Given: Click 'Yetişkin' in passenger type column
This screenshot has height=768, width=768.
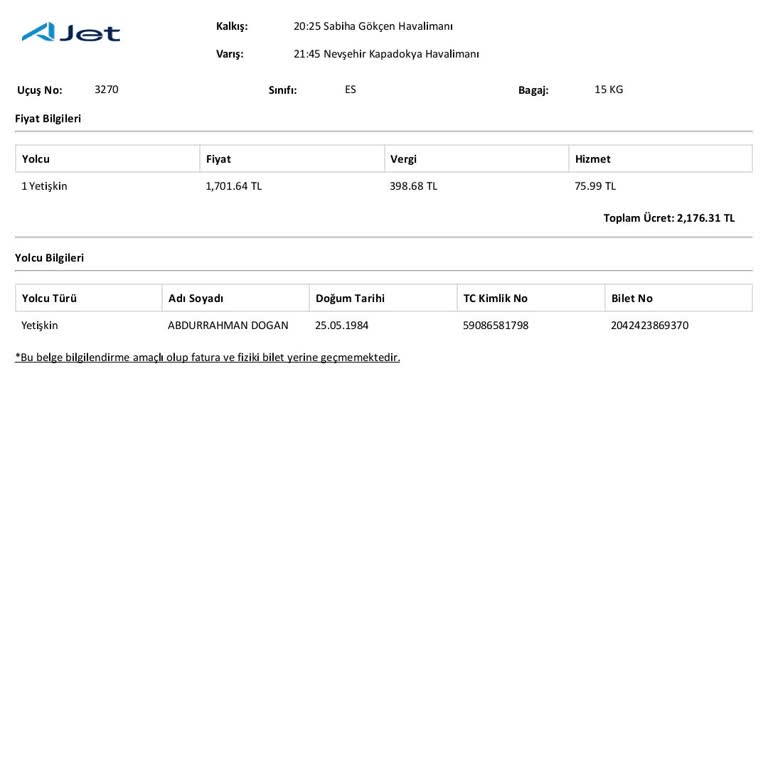Looking at the screenshot, I should coord(39,325).
